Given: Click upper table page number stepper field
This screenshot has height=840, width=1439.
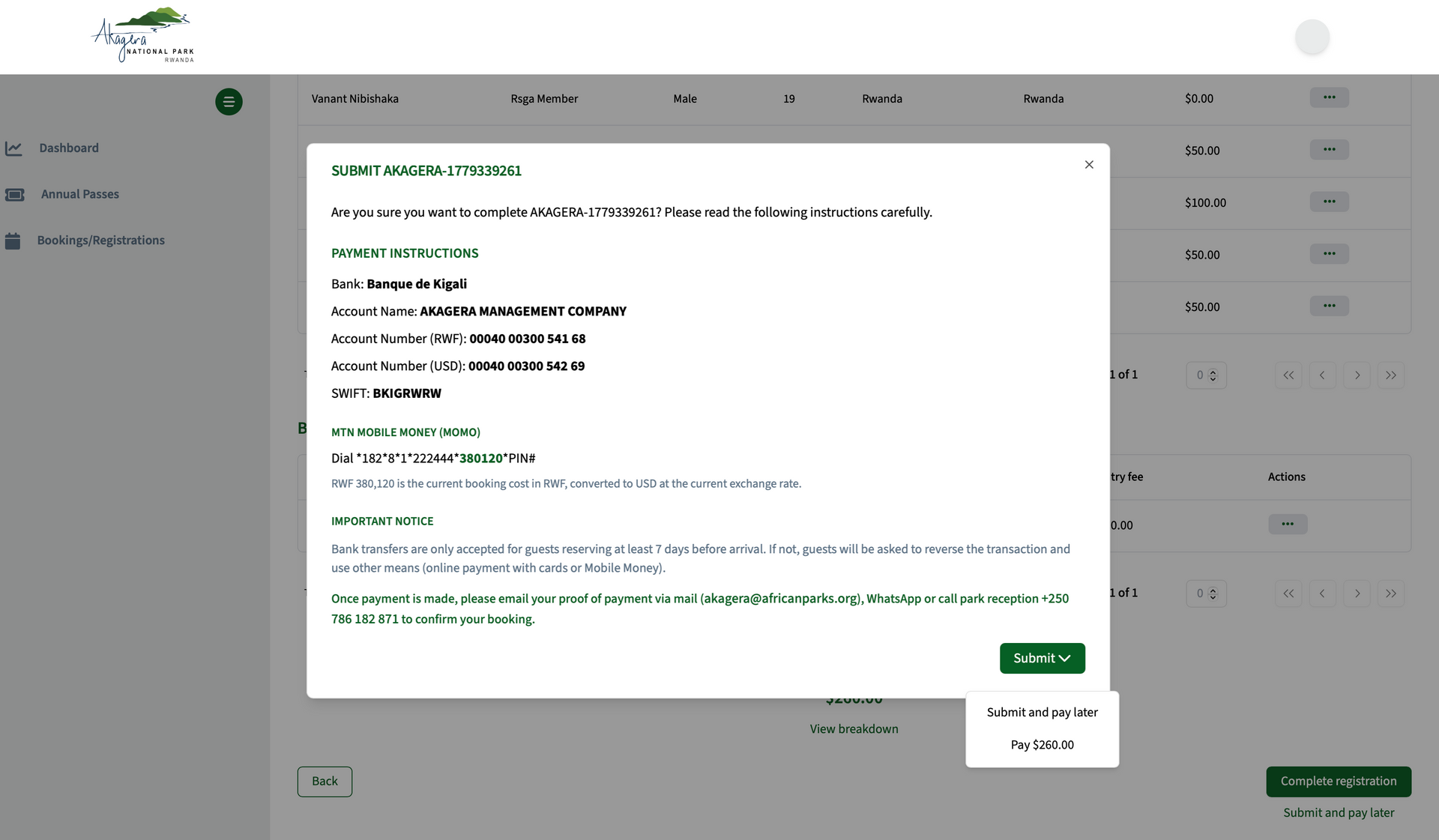Looking at the screenshot, I should click(1206, 375).
